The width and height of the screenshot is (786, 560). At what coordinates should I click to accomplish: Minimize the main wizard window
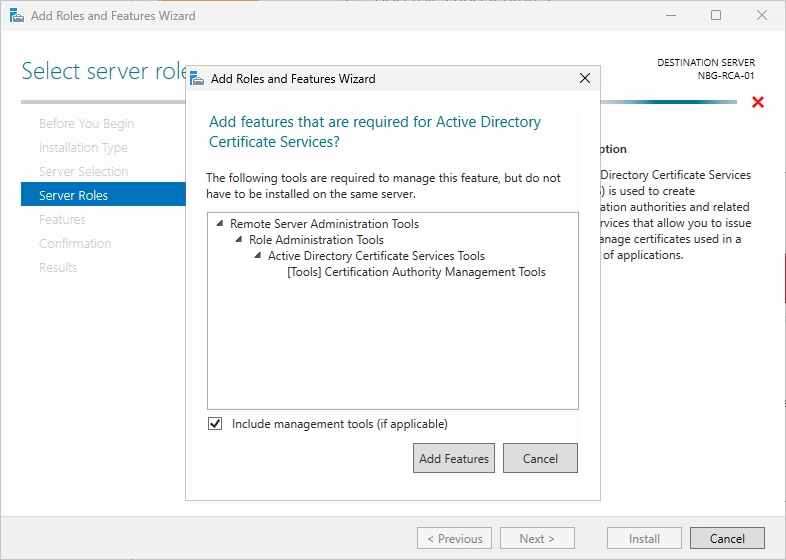671,16
